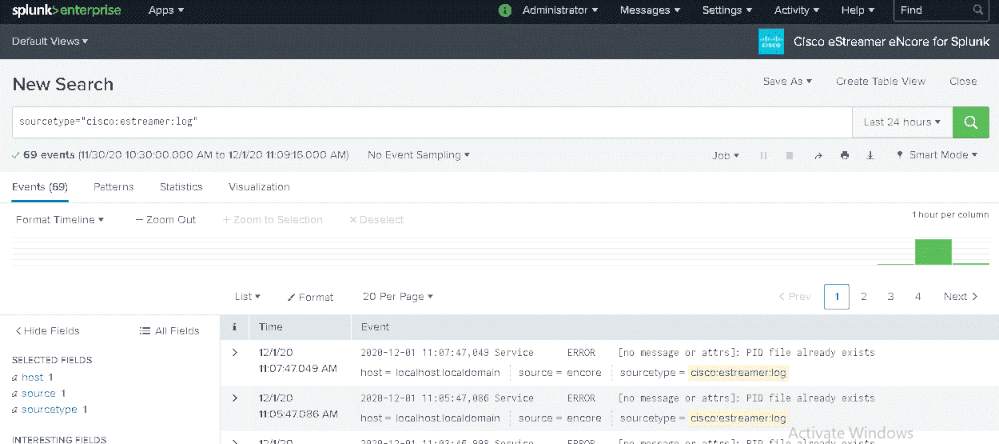The width and height of the screenshot is (999, 444).
Task: Export search results with download icon
Action: (x=870, y=155)
